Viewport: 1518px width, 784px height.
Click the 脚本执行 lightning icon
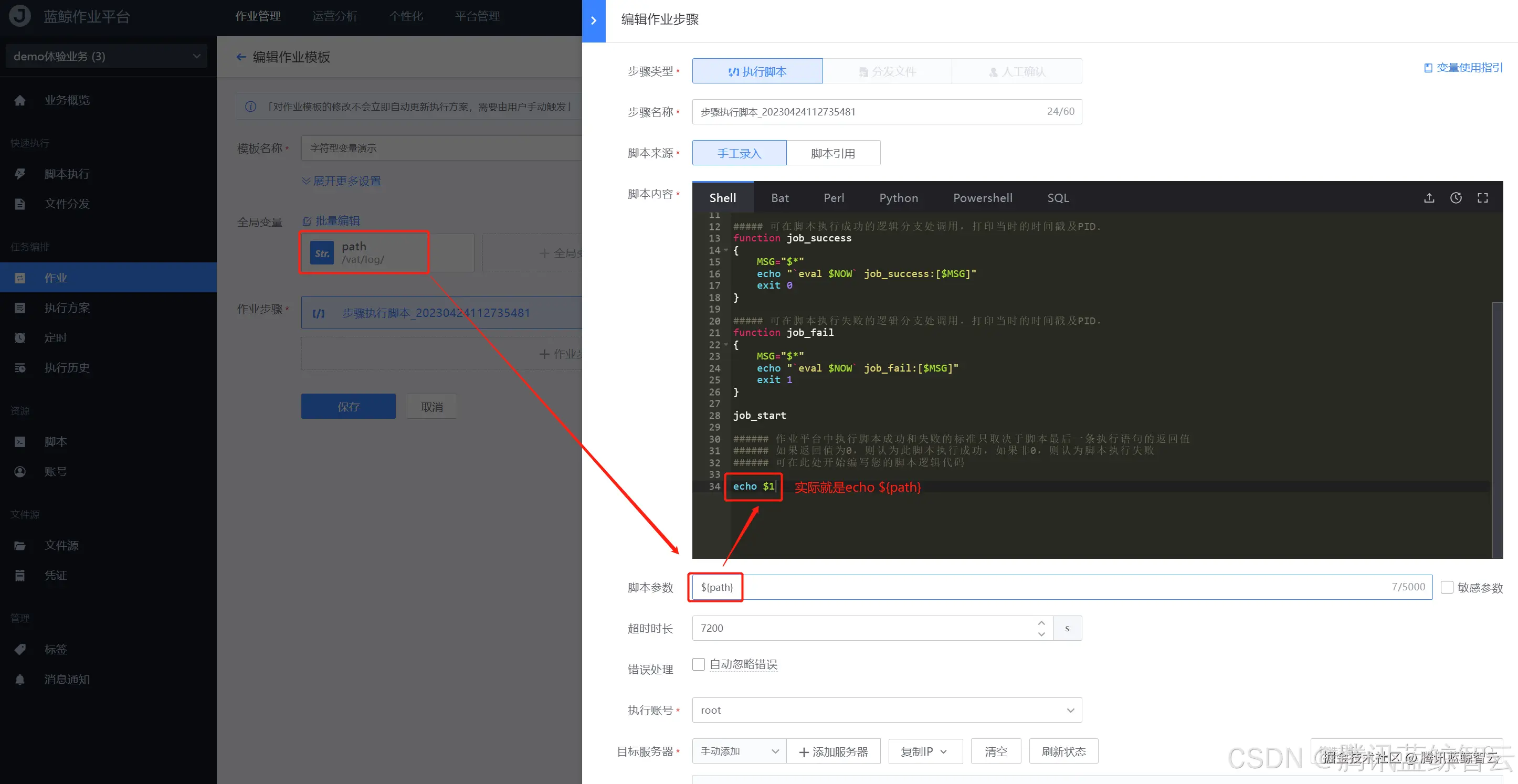coord(20,174)
